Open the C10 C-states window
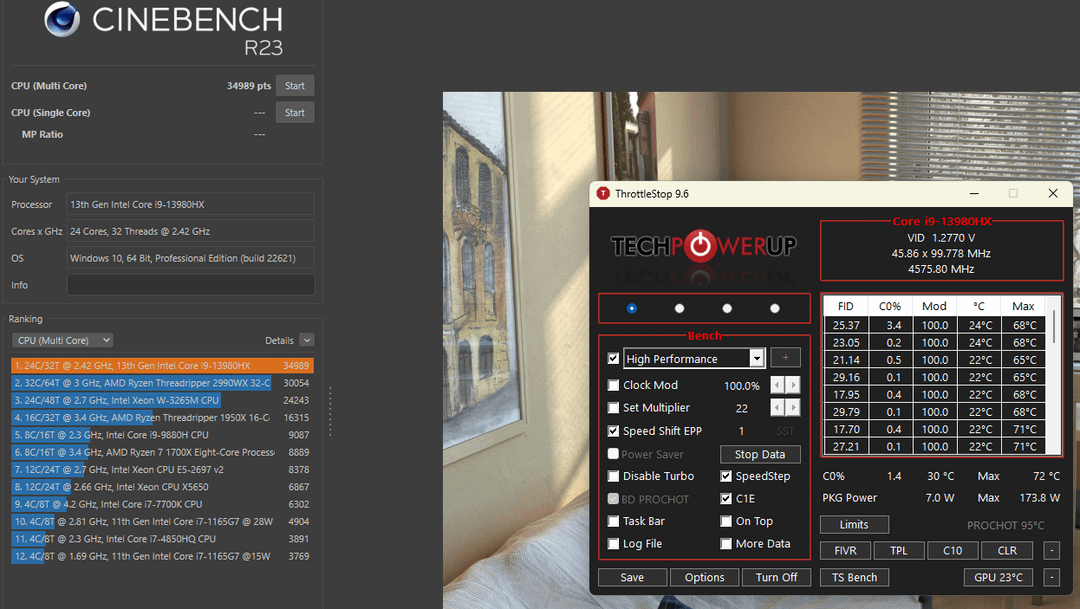1080x609 pixels. pos(953,551)
